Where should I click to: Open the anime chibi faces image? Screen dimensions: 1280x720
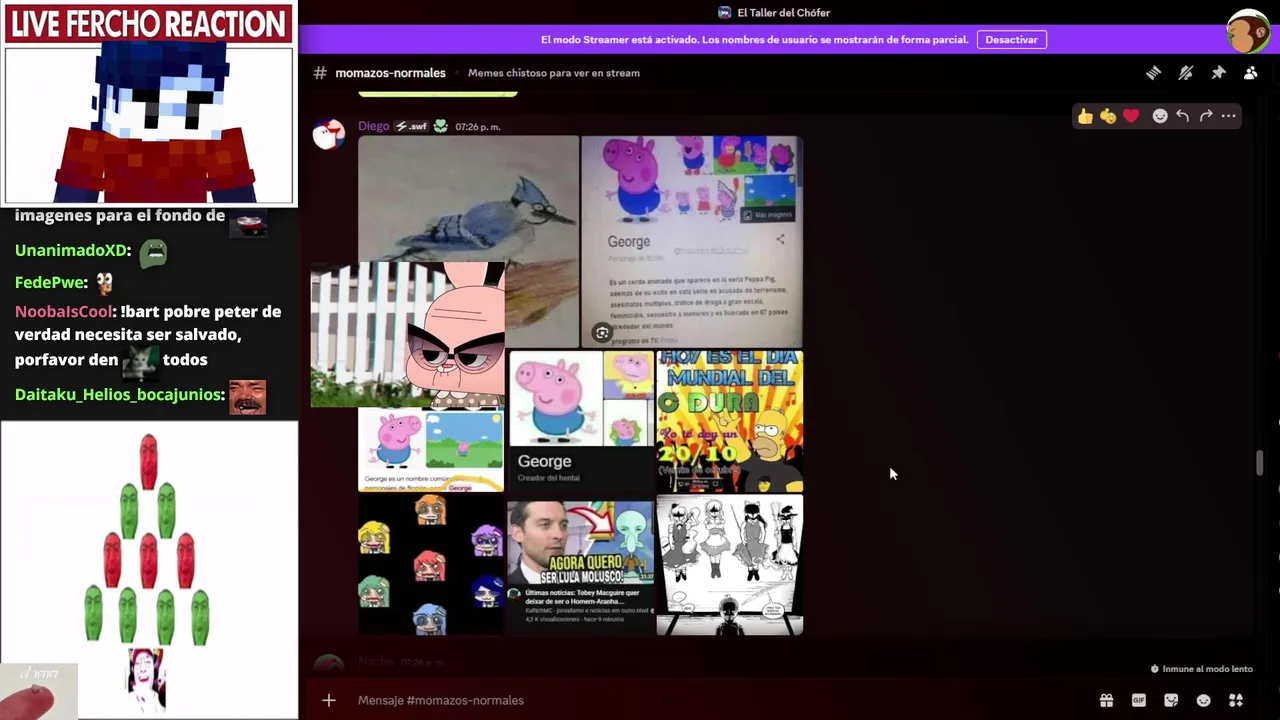pos(431,565)
